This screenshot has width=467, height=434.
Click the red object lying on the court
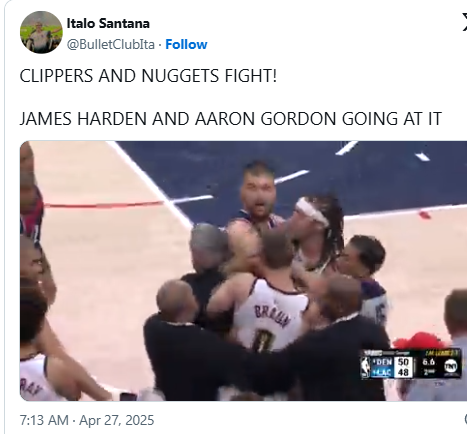point(425,214)
